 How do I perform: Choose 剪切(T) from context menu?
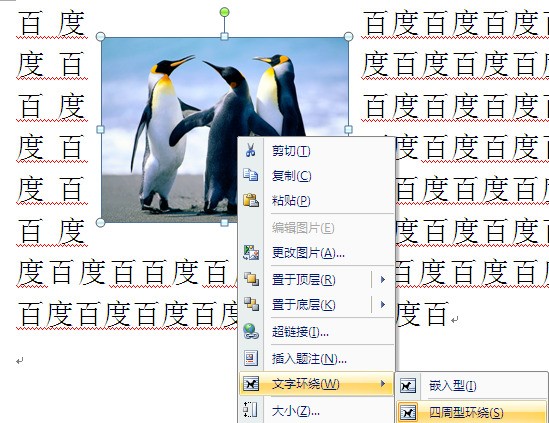317,151
